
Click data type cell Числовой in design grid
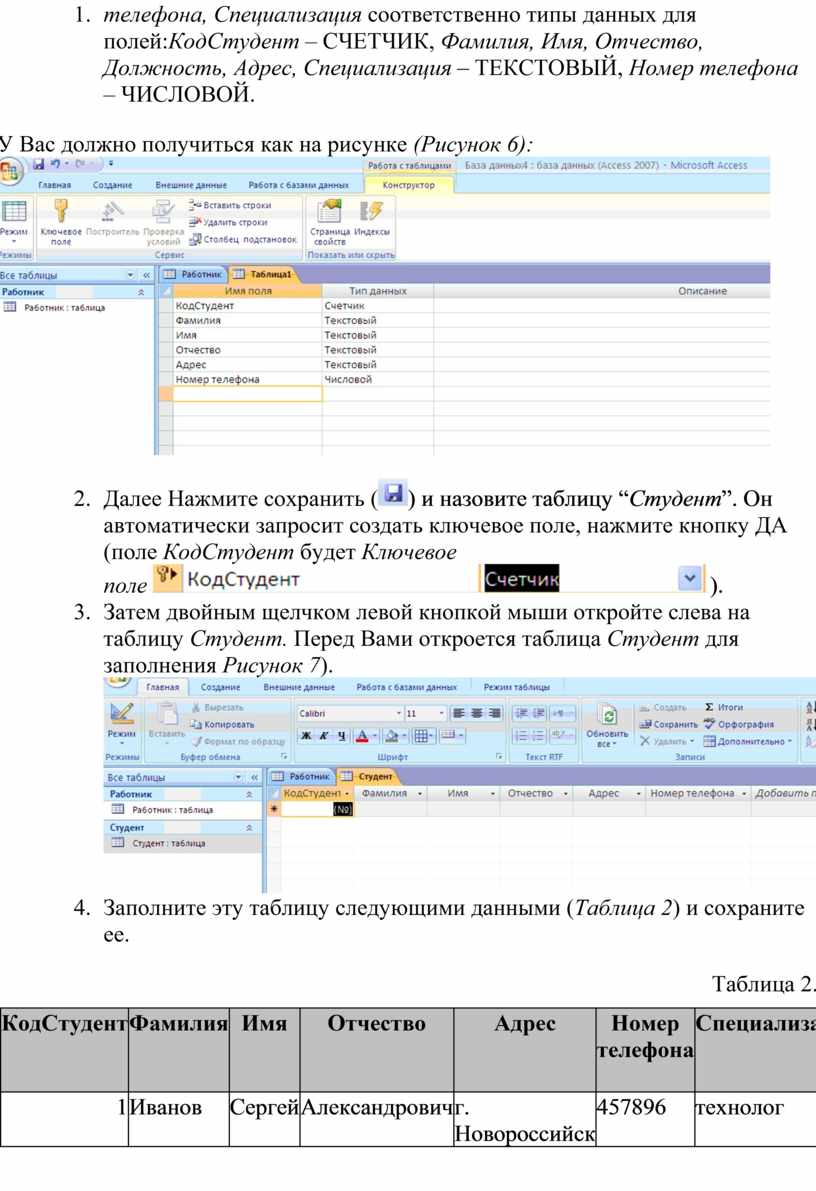click(x=378, y=379)
